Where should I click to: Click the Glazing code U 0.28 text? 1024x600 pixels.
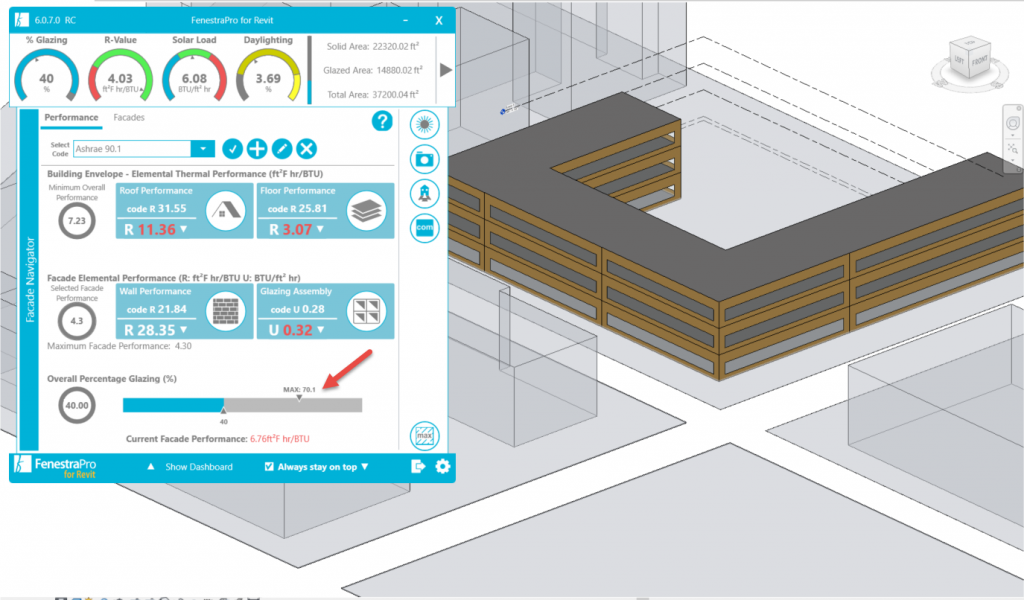click(297, 309)
